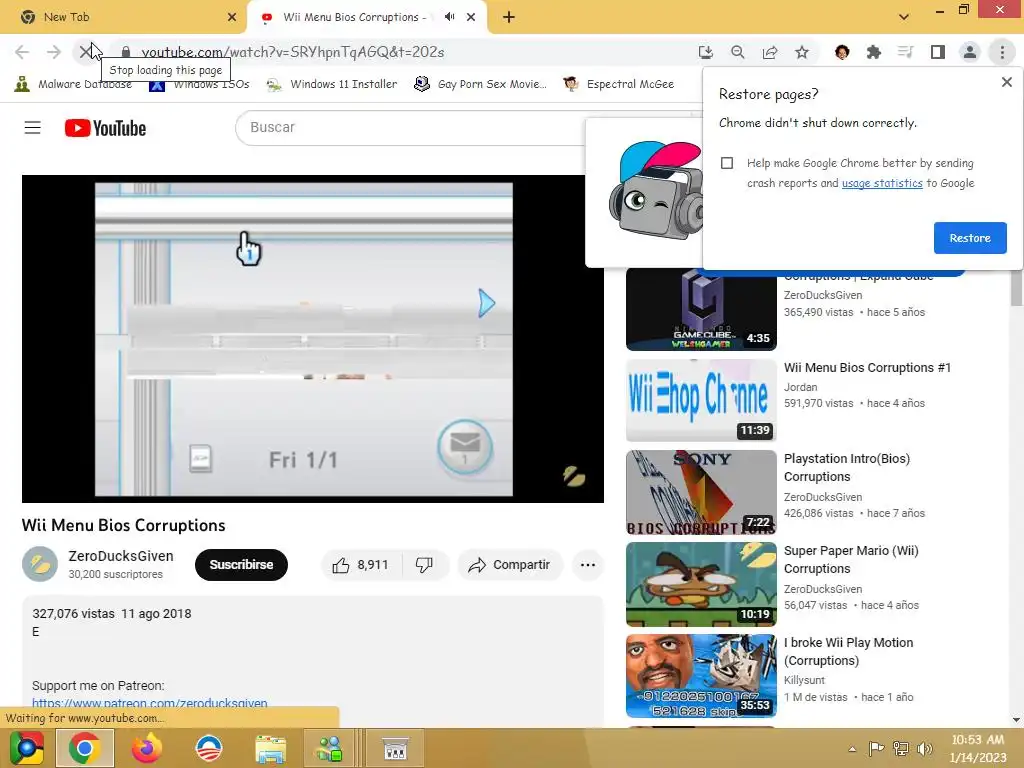Open the taskbar Start button
The height and width of the screenshot is (768, 1024).
(27, 748)
